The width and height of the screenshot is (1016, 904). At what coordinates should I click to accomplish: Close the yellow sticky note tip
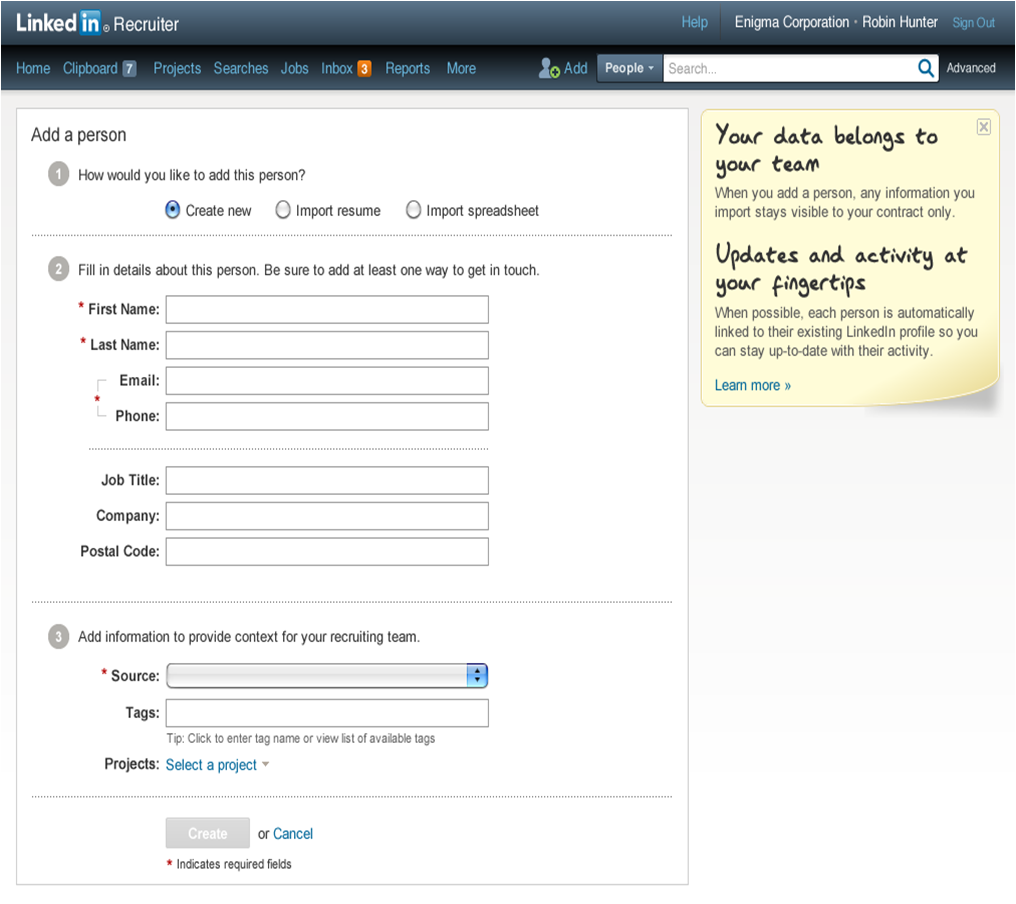point(983,126)
